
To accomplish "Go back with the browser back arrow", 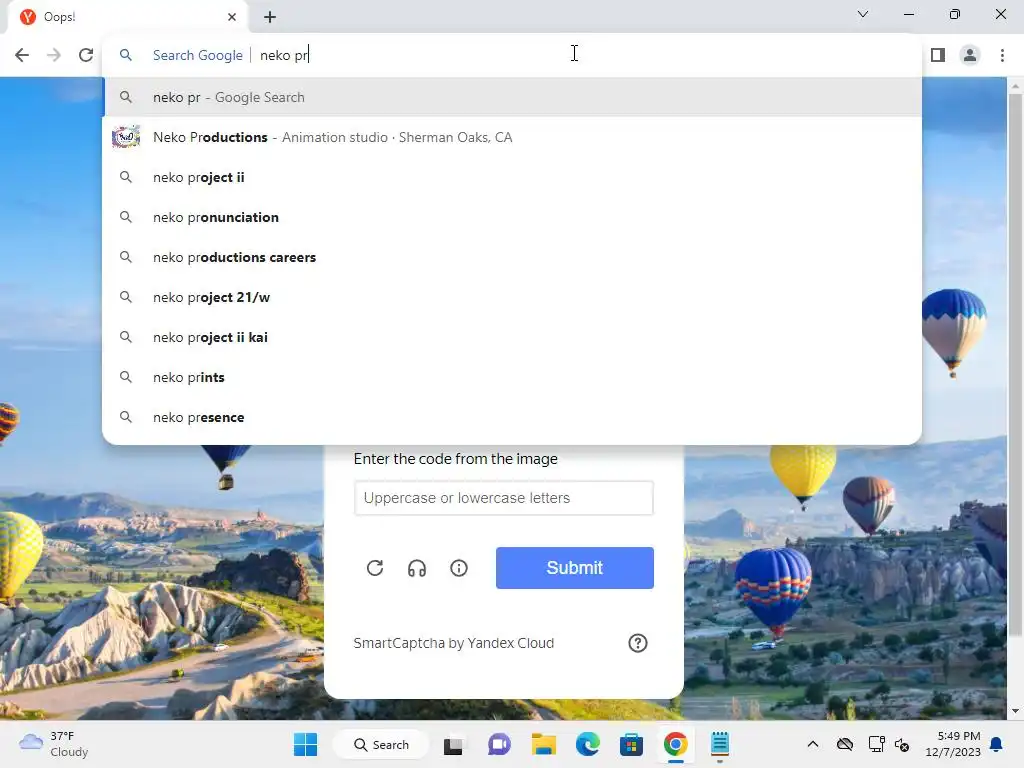I will point(22,55).
